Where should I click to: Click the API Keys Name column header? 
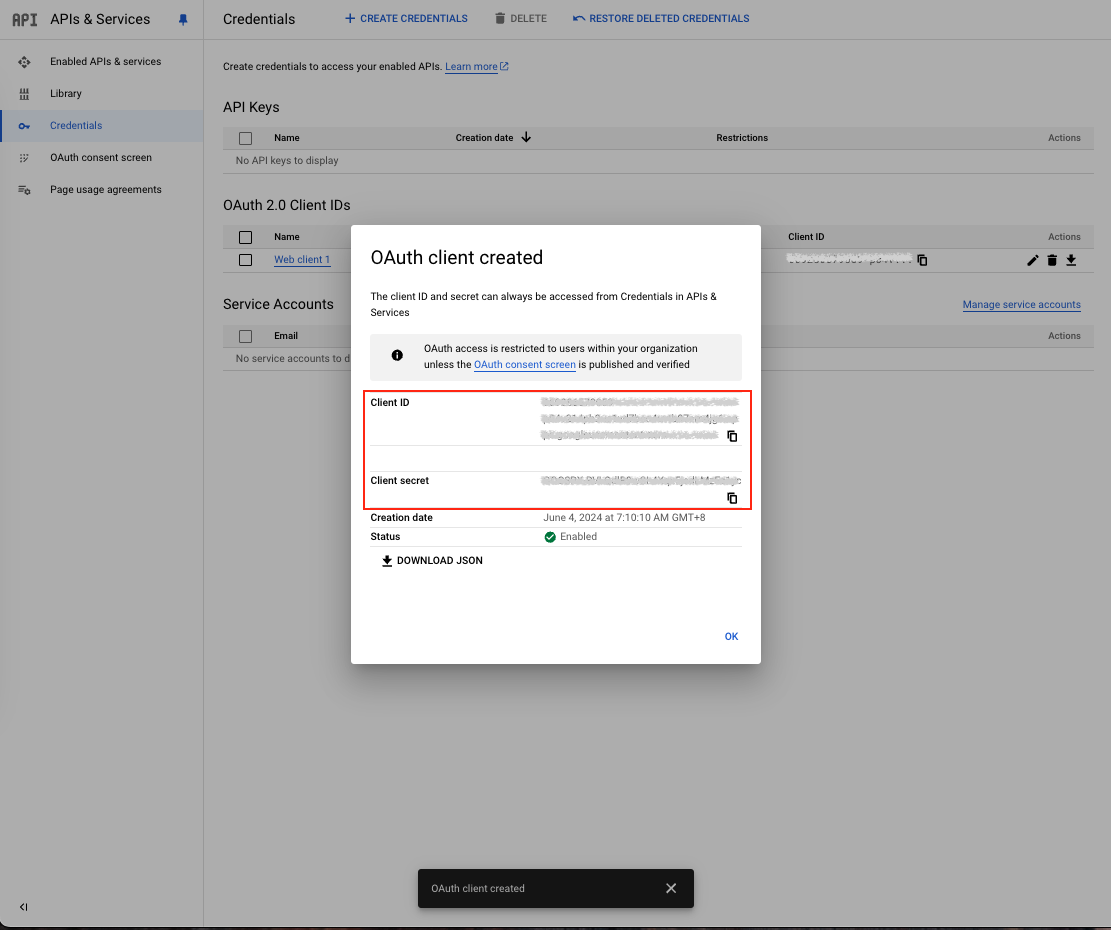(x=287, y=138)
